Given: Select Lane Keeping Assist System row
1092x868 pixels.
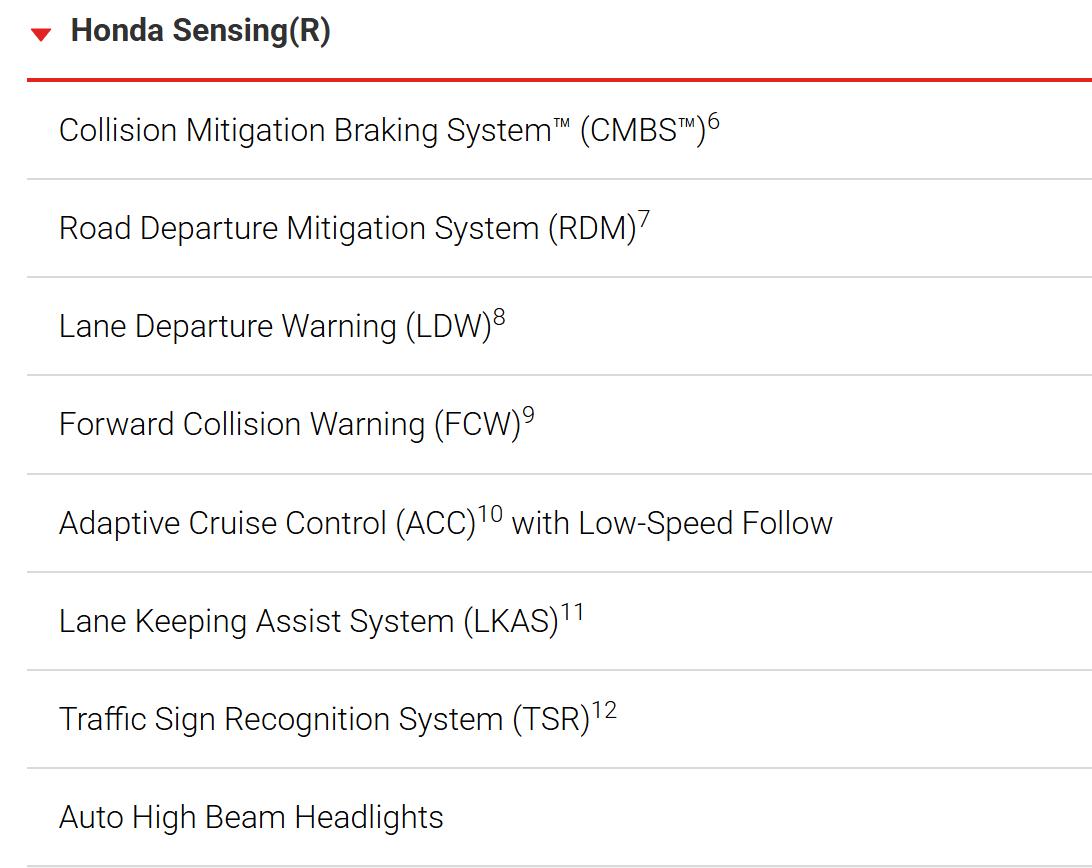Looking at the screenshot, I should (559, 621).
